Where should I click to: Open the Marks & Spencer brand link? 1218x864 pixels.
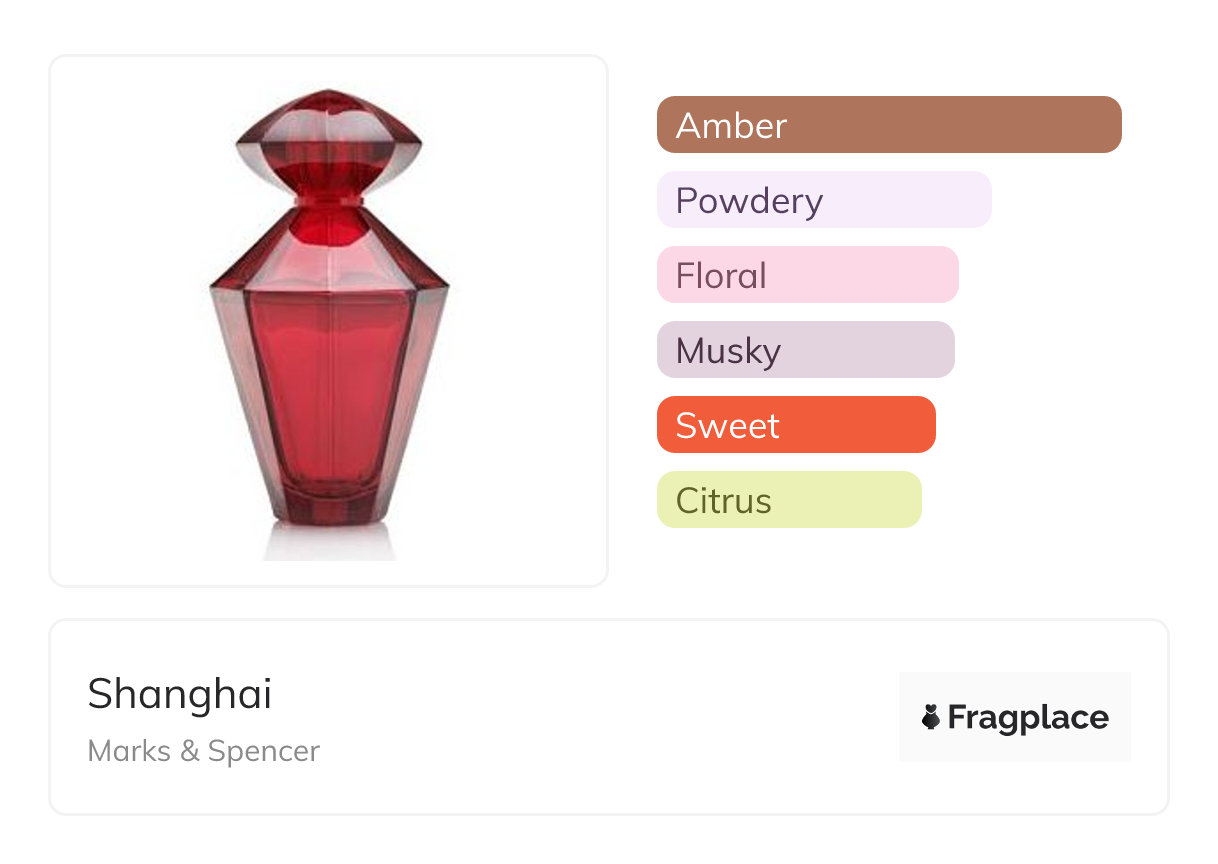click(x=204, y=751)
